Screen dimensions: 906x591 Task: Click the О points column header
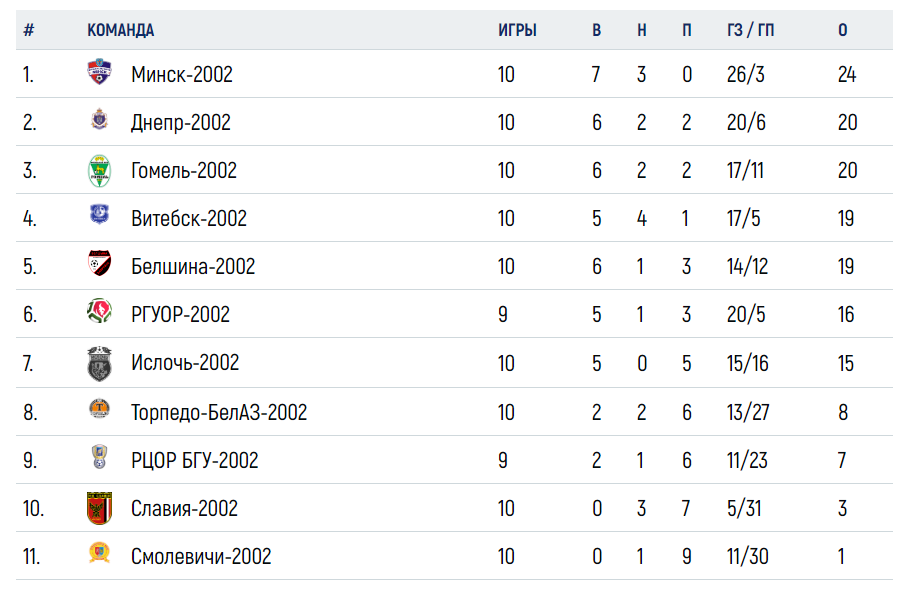tap(843, 30)
